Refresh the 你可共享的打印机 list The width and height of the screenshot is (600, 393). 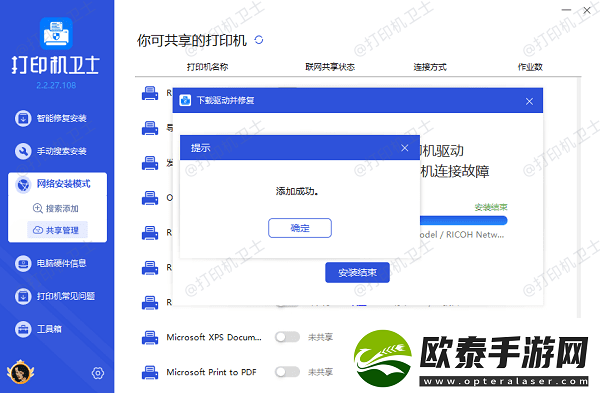pyautogui.click(x=259, y=40)
